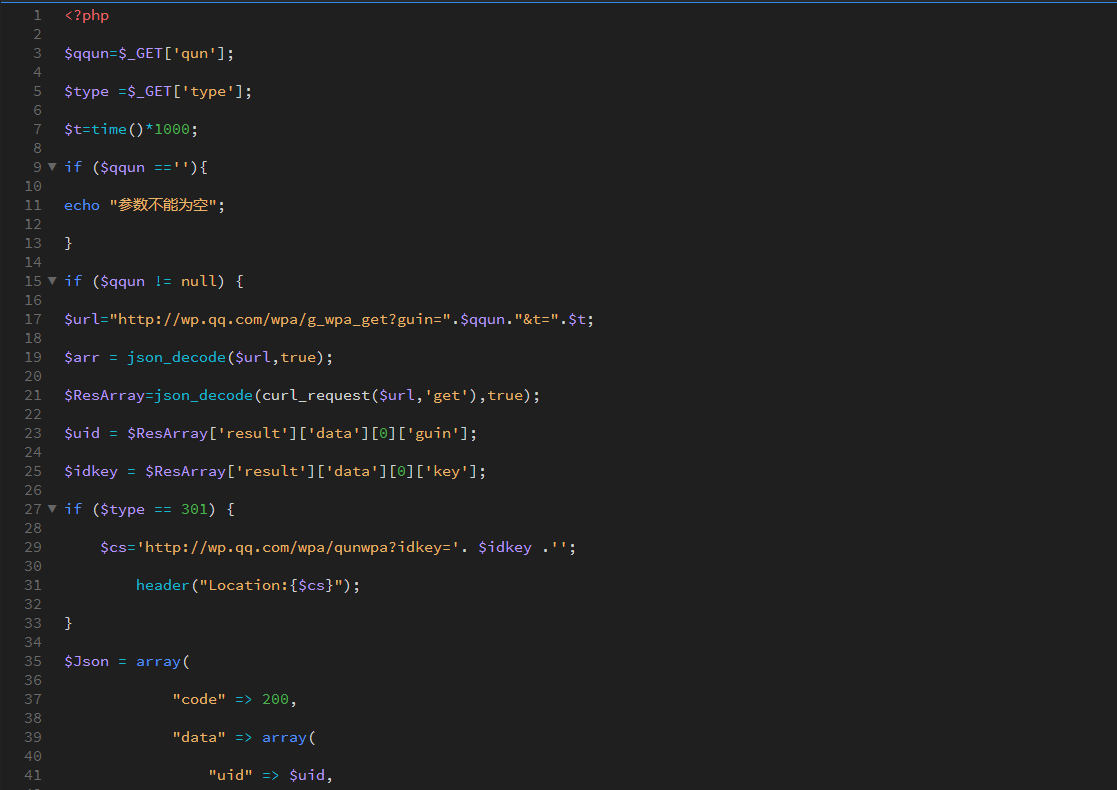
Task: Collapse the if ($qqun != null) block
Action: click(x=52, y=281)
